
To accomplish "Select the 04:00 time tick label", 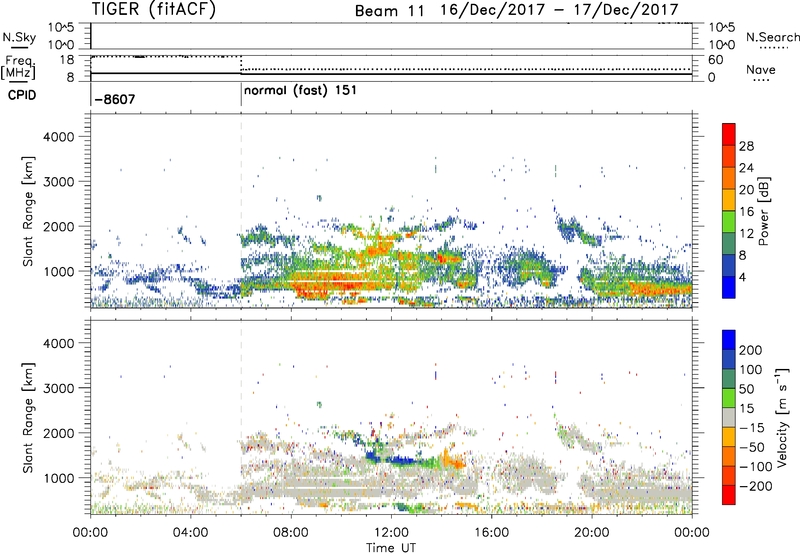I will pos(191,533).
